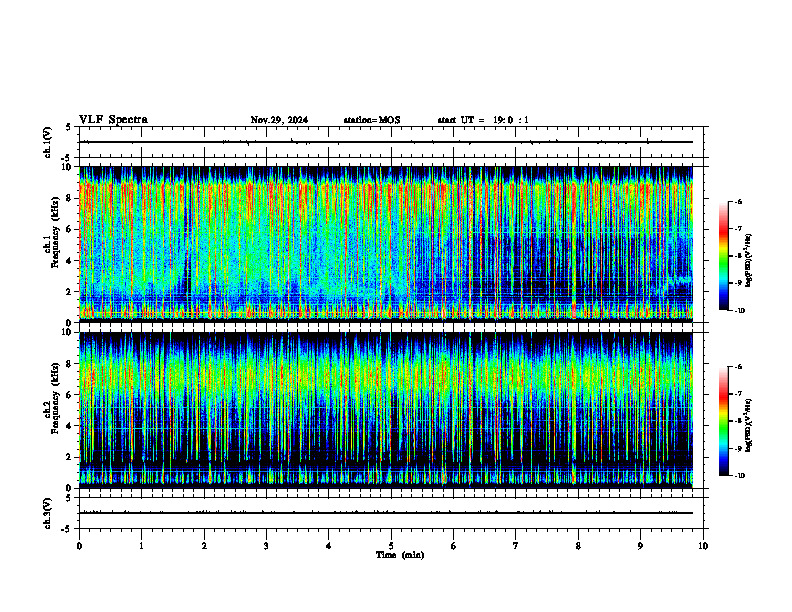This screenshot has height=612, width=792.
Task: Click the 'Time (min)' axis label
Action: [x=400, y=555]
